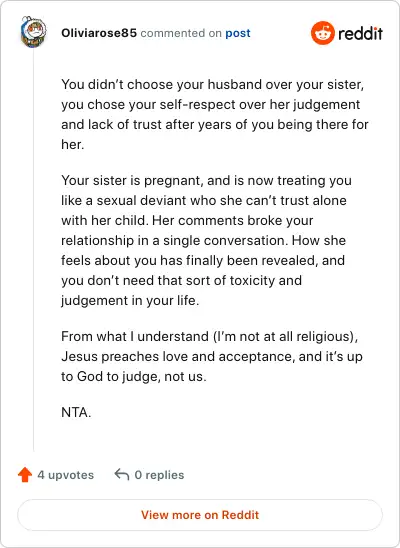Click the curved reply arrow icon

[122, 474]
